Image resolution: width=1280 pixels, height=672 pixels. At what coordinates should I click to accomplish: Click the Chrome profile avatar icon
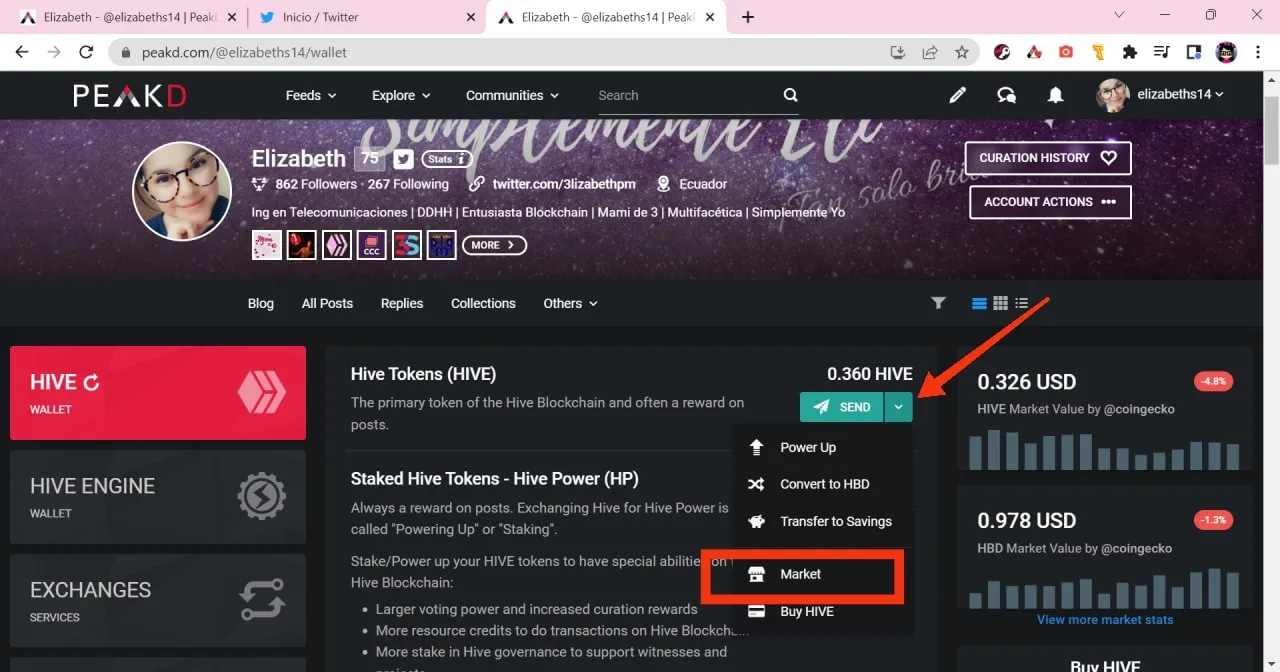coord(1226,52)
